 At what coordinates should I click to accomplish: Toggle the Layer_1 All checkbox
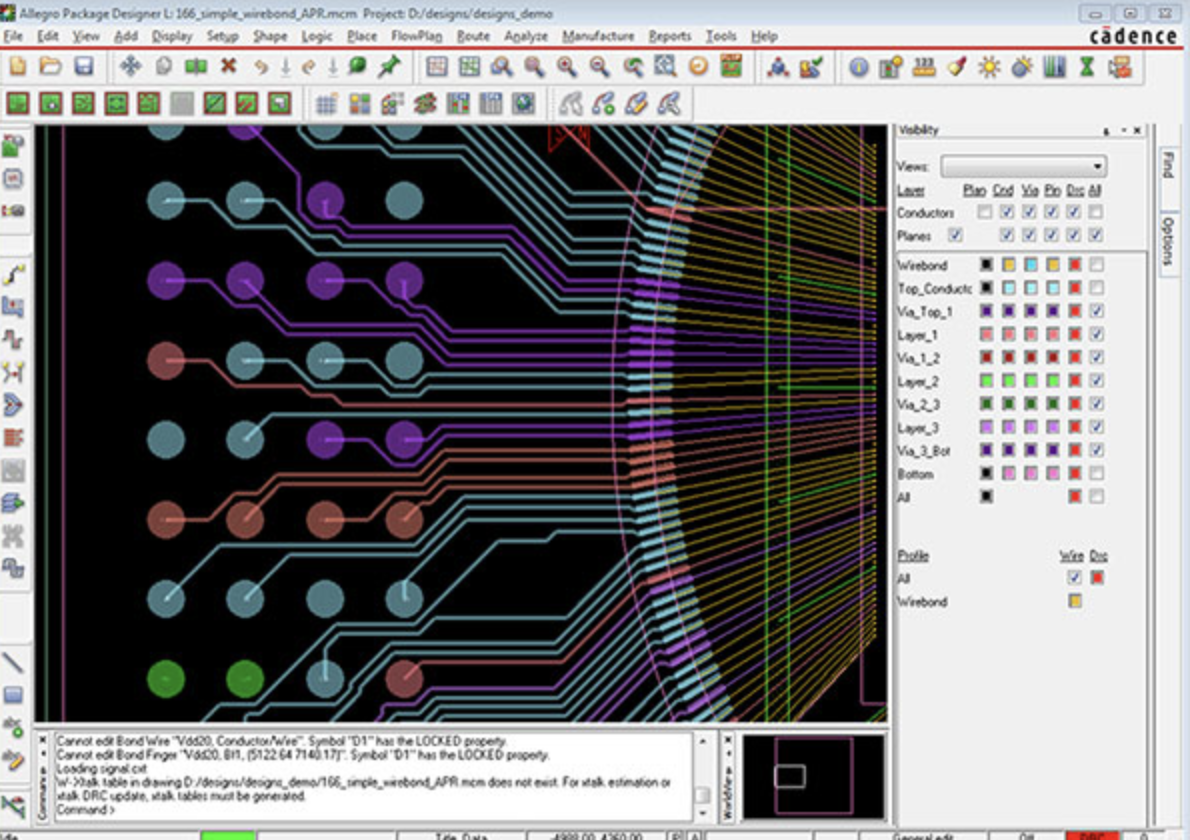1097,335
